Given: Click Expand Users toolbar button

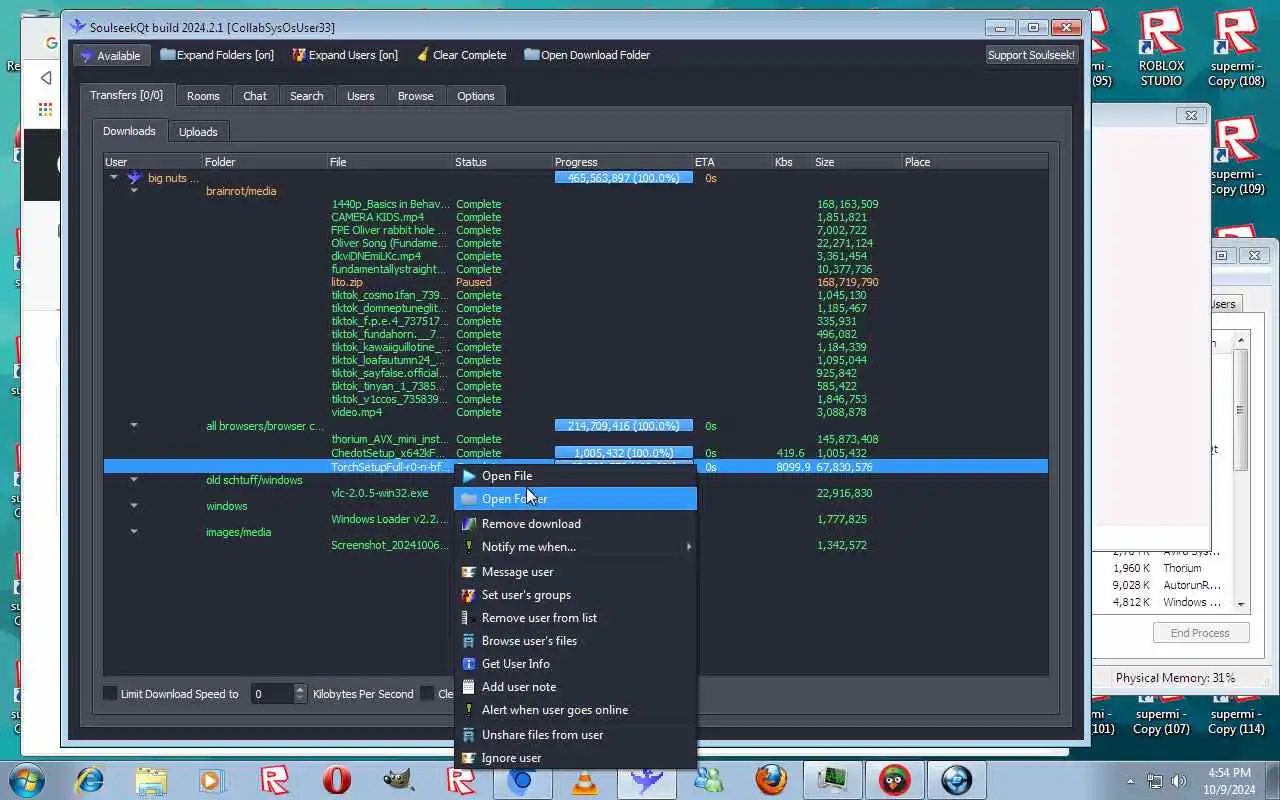Looking at the screenshot, I should [345, 55].
